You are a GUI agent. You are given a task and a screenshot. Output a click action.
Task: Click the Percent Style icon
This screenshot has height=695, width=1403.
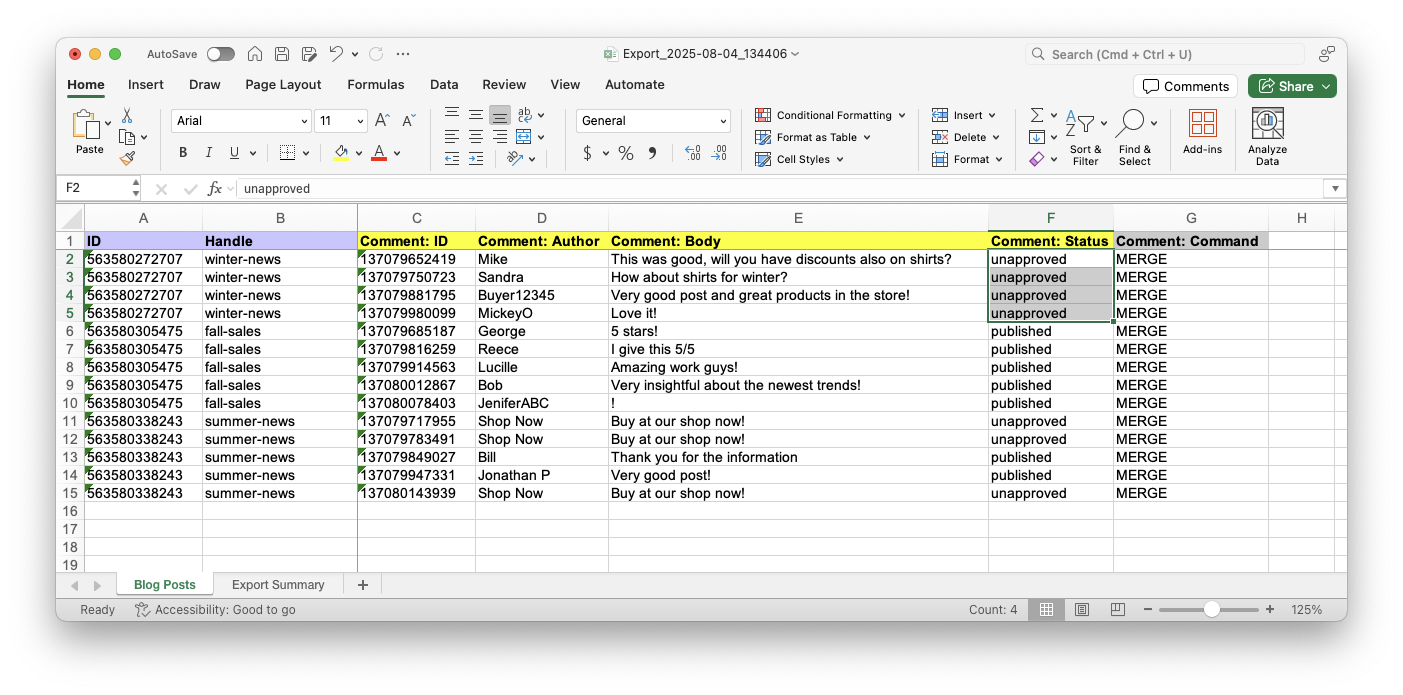pyautogui.click(x=626, y=153)
